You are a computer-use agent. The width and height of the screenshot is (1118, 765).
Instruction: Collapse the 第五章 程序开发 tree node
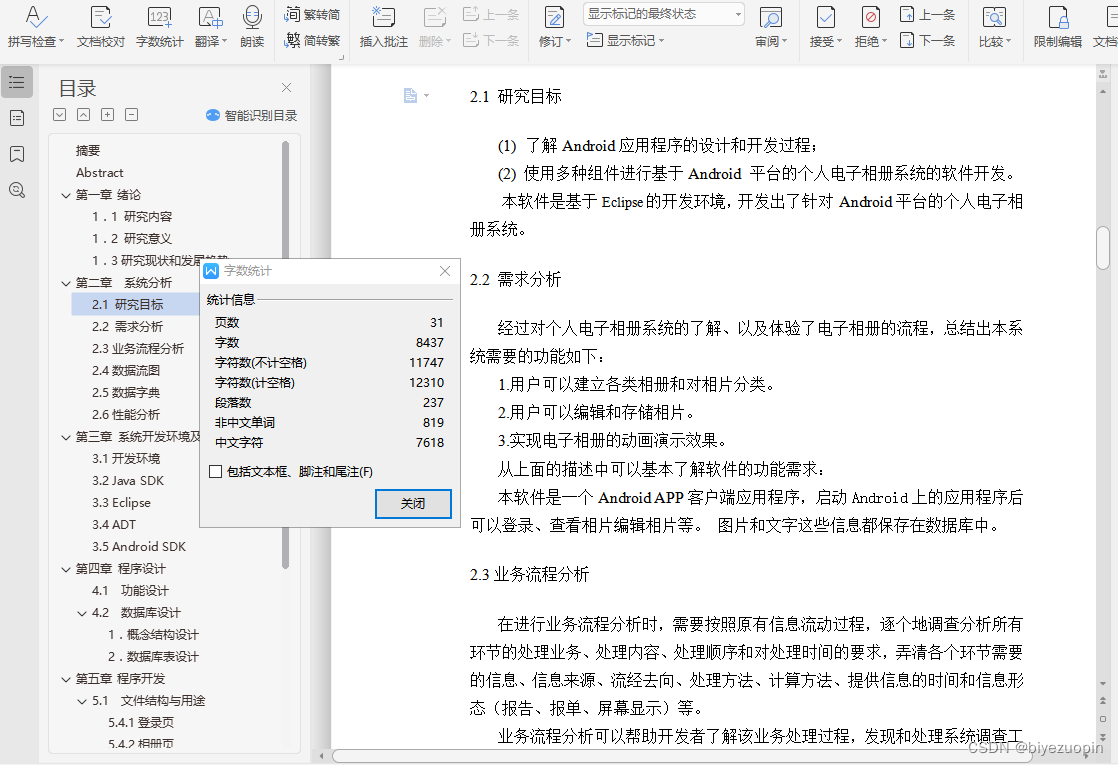click(66, 679)
